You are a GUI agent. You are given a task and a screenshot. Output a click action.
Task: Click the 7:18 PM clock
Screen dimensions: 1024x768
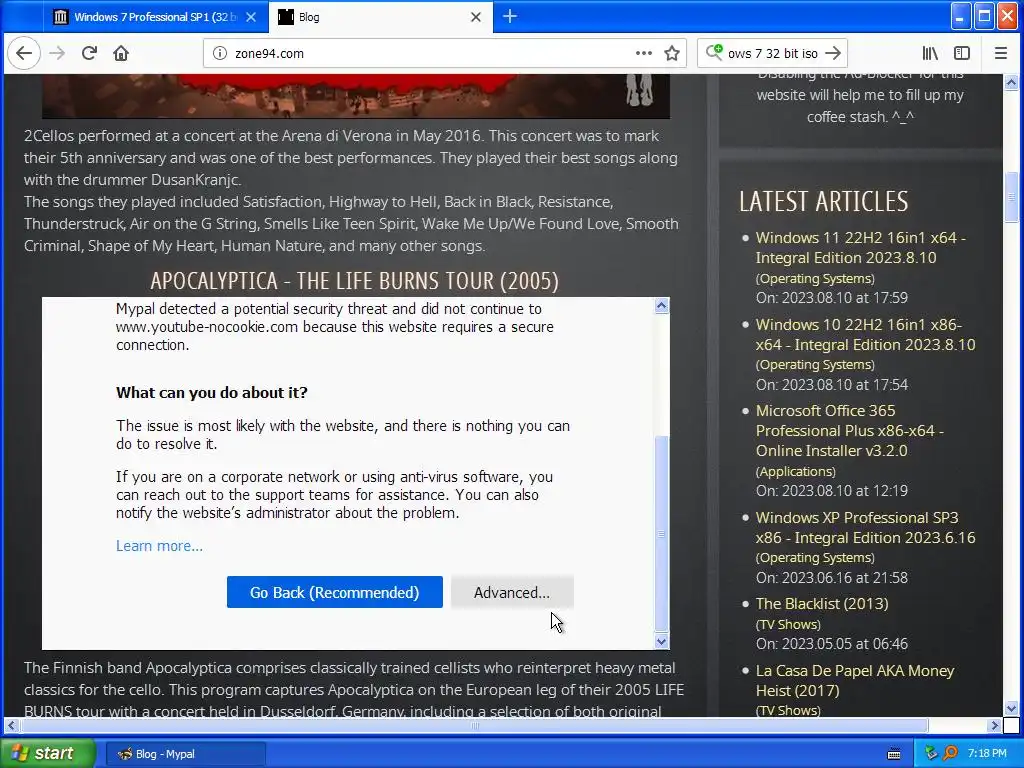tap(987, 754)
